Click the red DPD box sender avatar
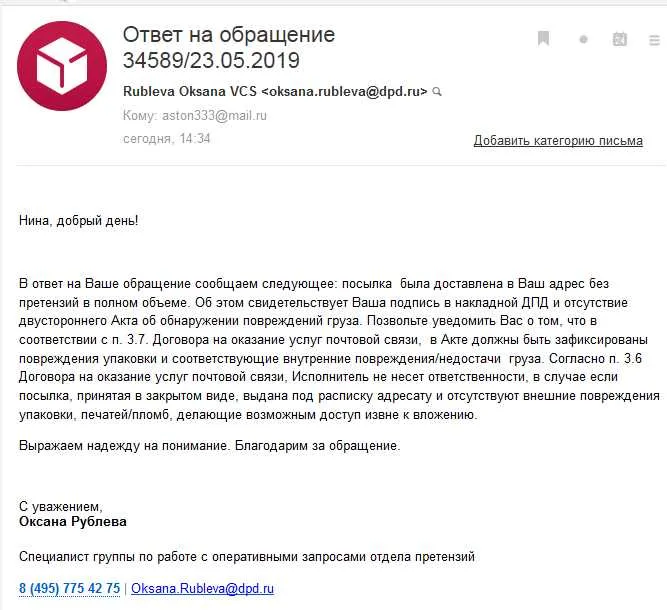This screenshot has height=610, width=667. click(x=62, y=66)
